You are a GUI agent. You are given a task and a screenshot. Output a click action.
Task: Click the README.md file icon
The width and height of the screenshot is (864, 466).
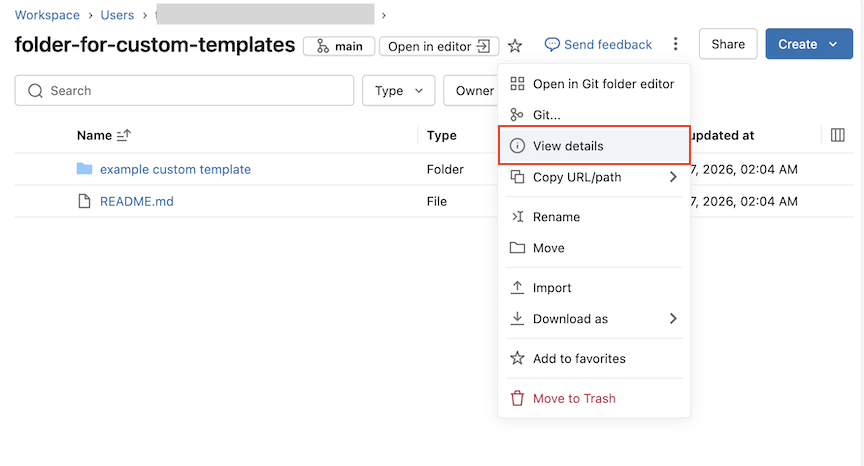pos(84,201)
